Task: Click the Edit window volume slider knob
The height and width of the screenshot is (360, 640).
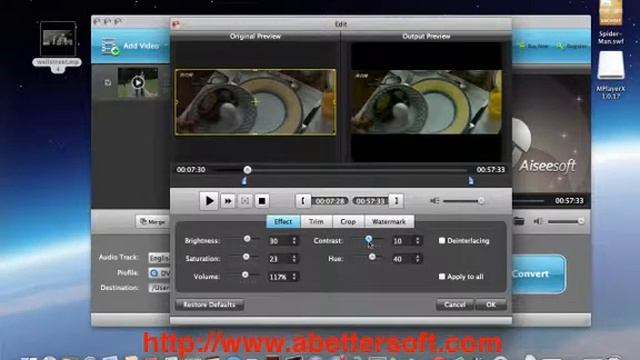Action: (x=481, y=201)
